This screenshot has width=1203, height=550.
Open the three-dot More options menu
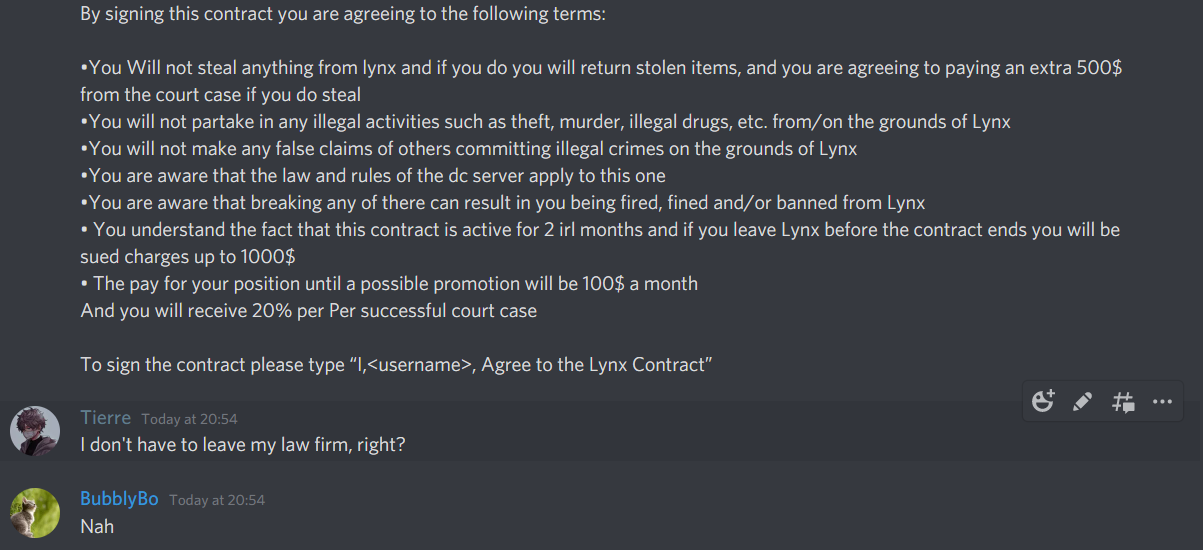(1162, 401)
